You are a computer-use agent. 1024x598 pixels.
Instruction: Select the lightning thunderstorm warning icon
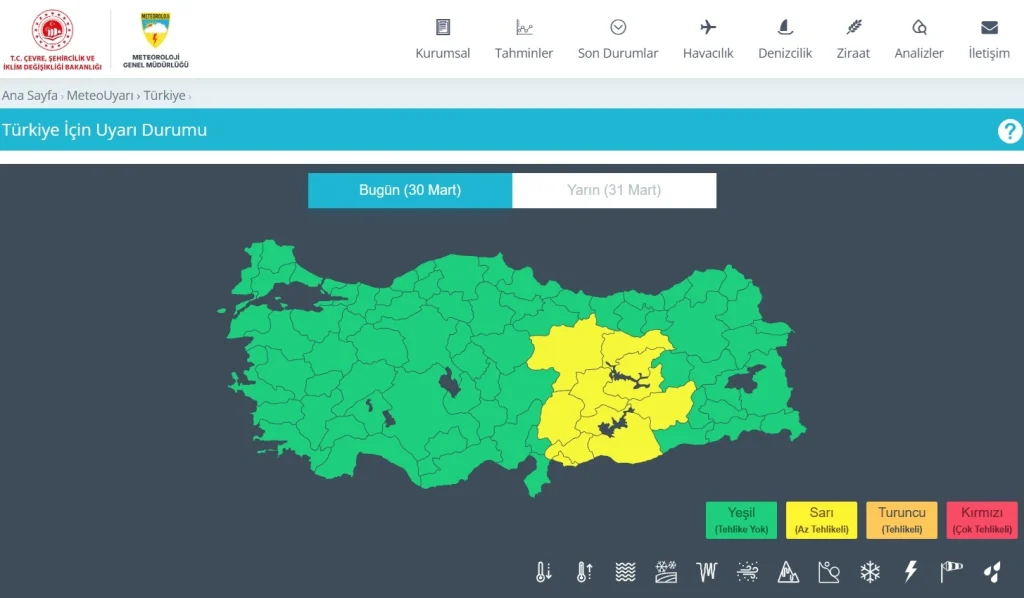[x=910, y=572]
